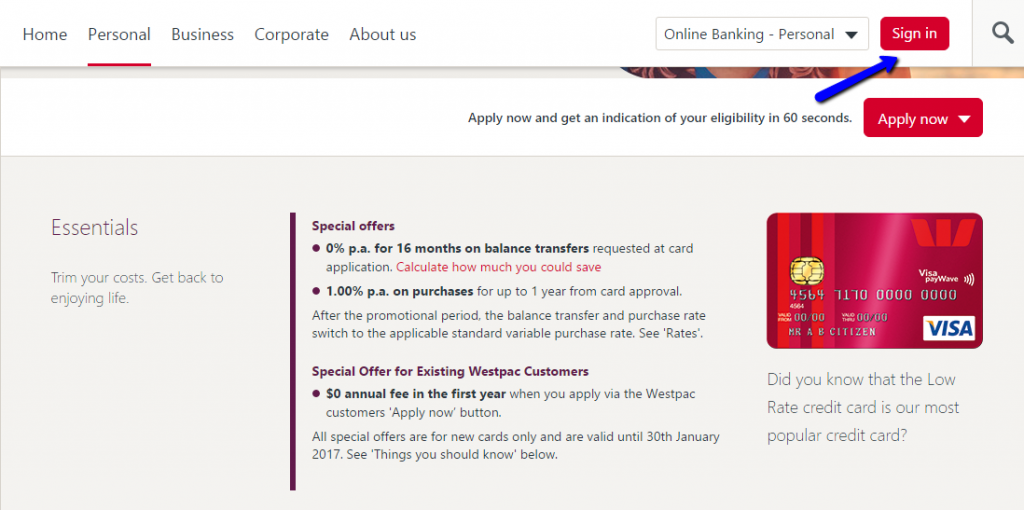Click the gold chip on the credit card
This screenshot has height=510, width=1024.
(x=801, y=270)
